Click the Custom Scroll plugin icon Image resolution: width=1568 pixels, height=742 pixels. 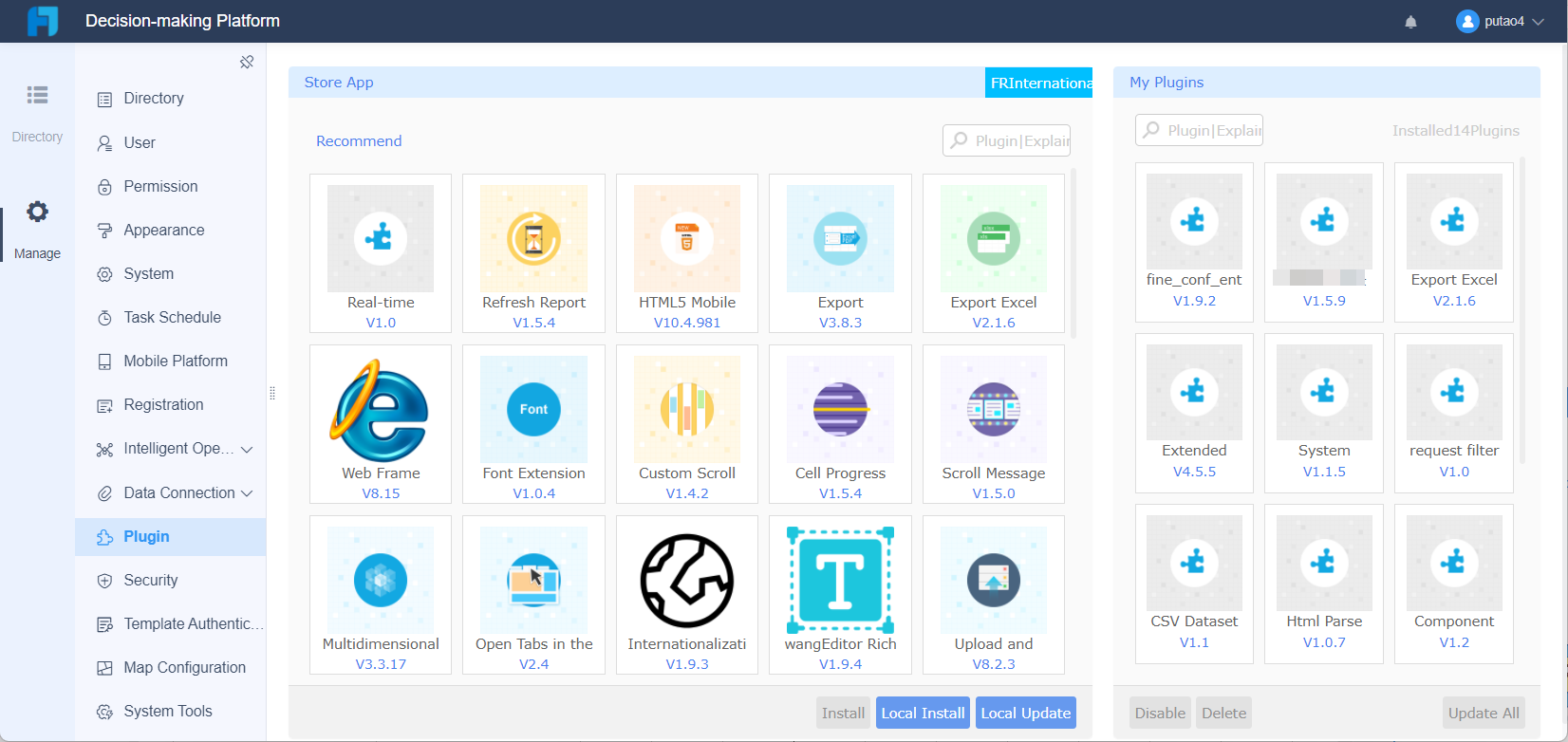687,409
